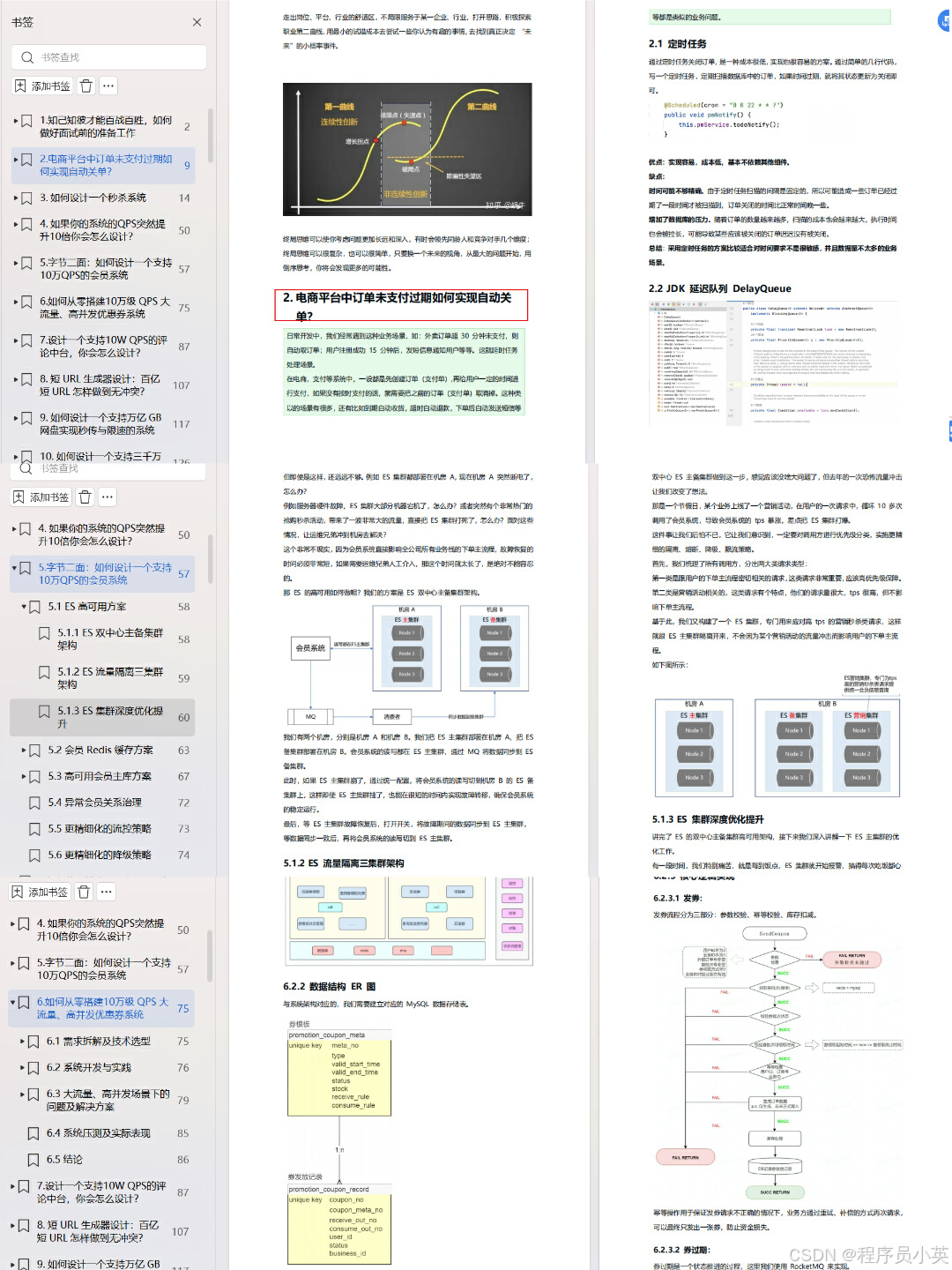Screen dimensions: 952x1270
Task: Open the more options (...) in the bottom bookmark panel
Action: [x=106, y=892]
